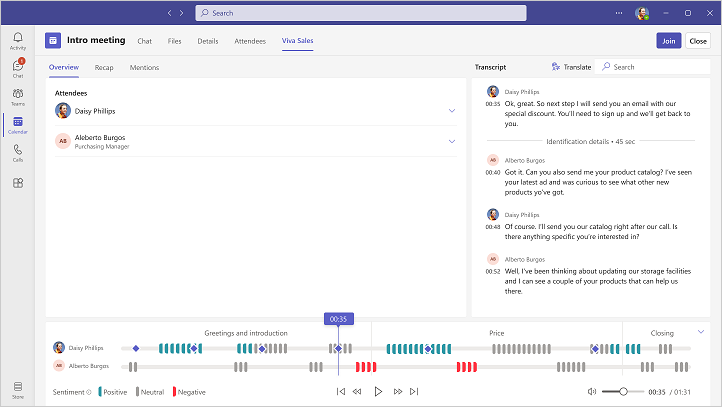Click the 00:35 timeline position marker
Viewport: 722px width, 407px height.
pyautogui.click(x=338, y=319)
